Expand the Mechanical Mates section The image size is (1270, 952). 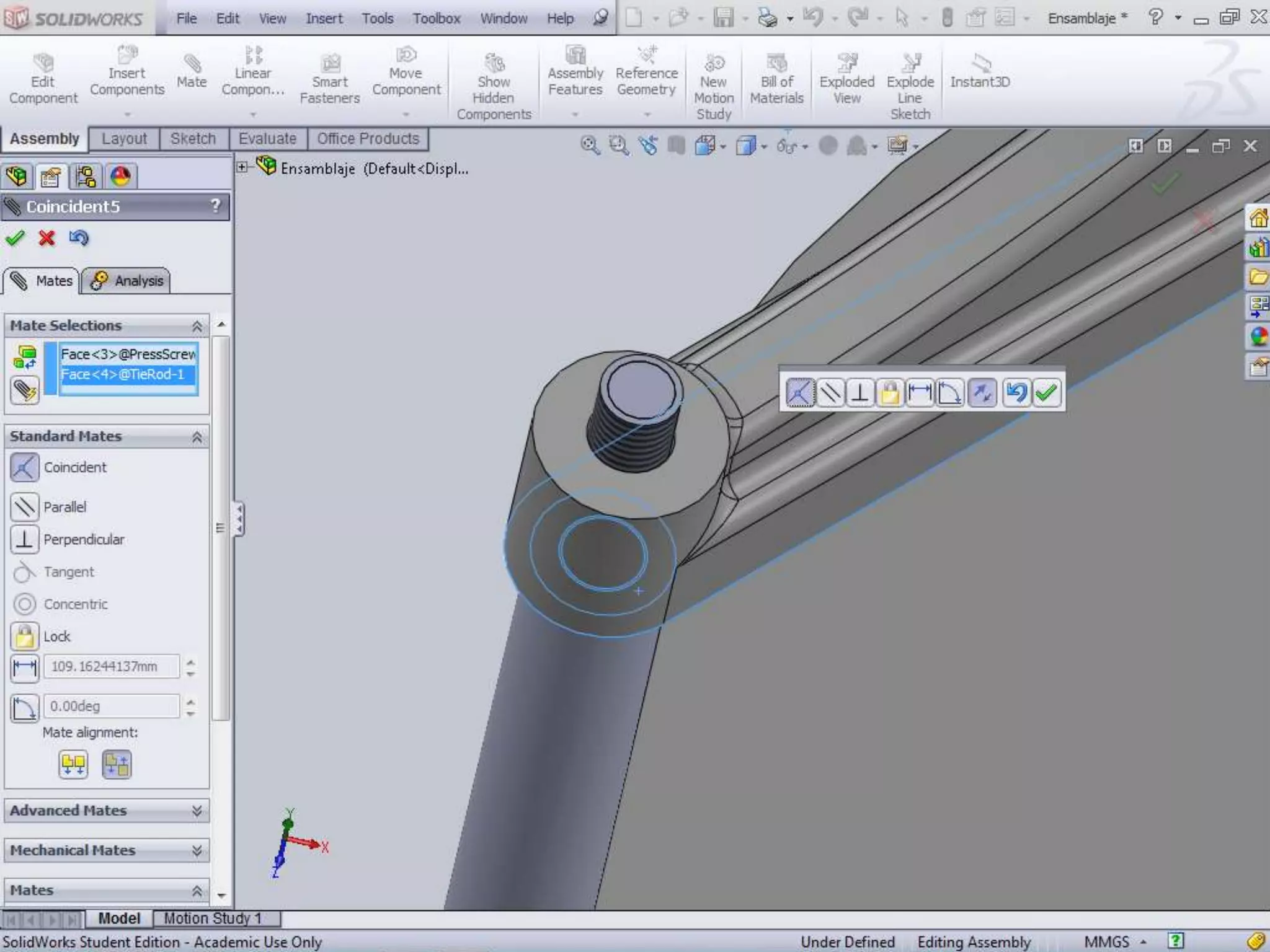click(197, 850)
